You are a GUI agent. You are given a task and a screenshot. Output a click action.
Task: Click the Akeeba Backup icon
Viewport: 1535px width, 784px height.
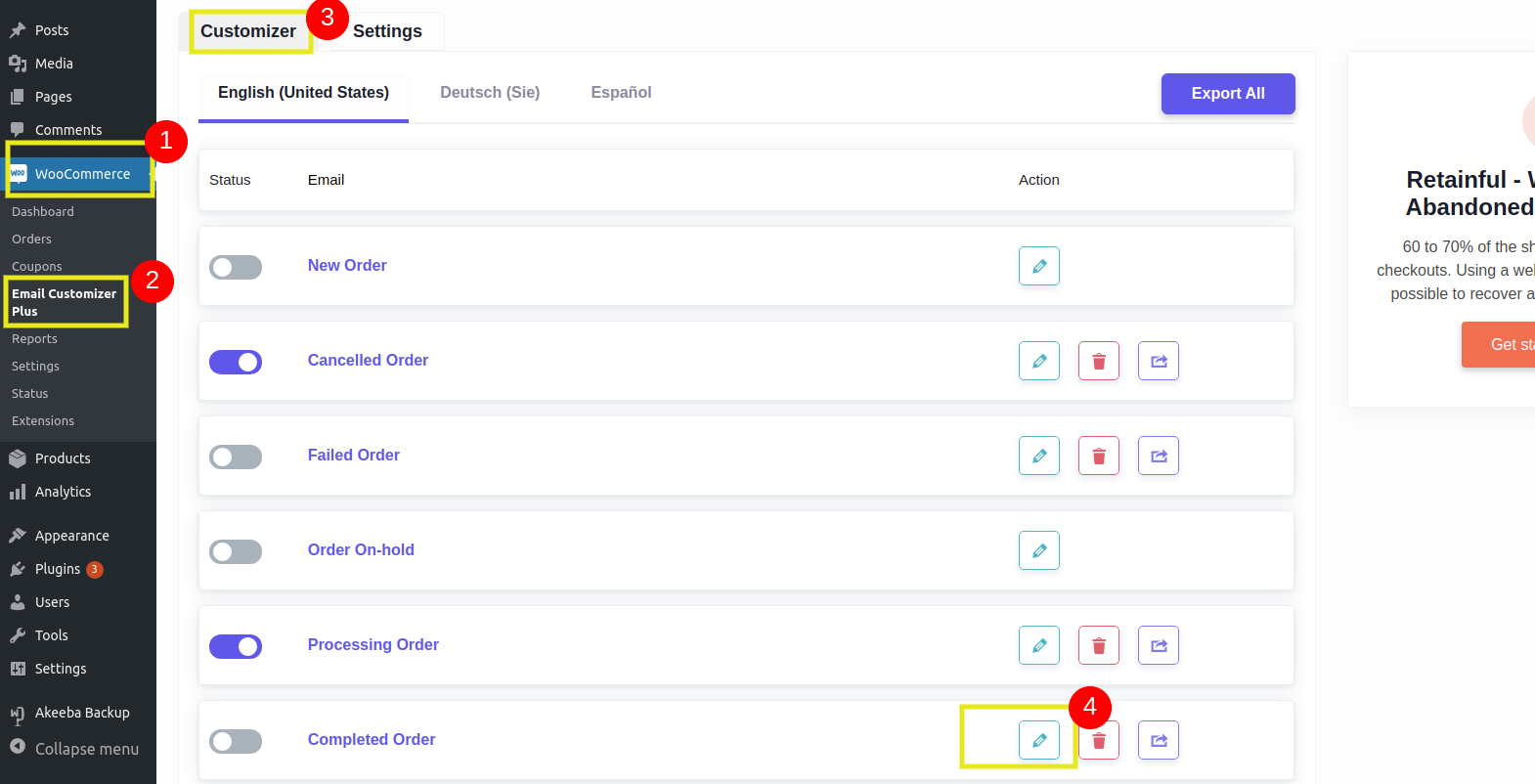[18, 715]
